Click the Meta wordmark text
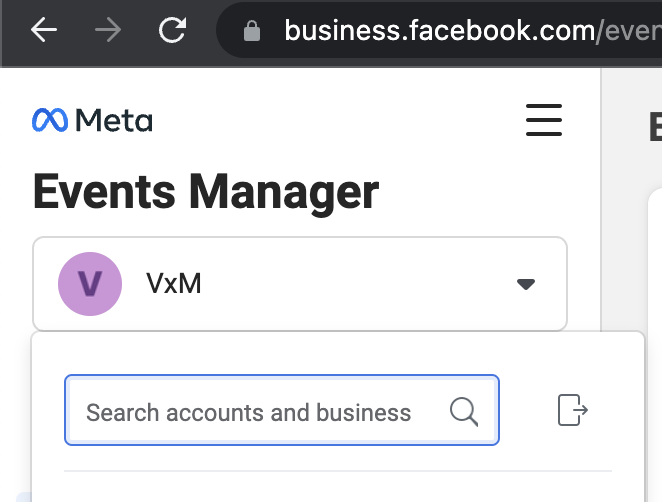The width and height of the screenshot is (662, 502). [x=114, y=121]
